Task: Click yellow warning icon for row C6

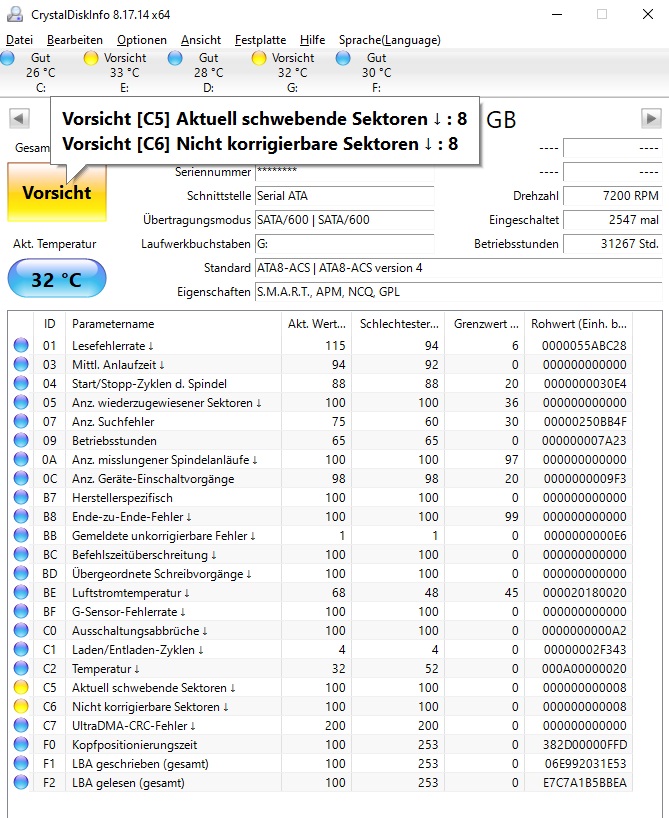Action: coord(21,706)
